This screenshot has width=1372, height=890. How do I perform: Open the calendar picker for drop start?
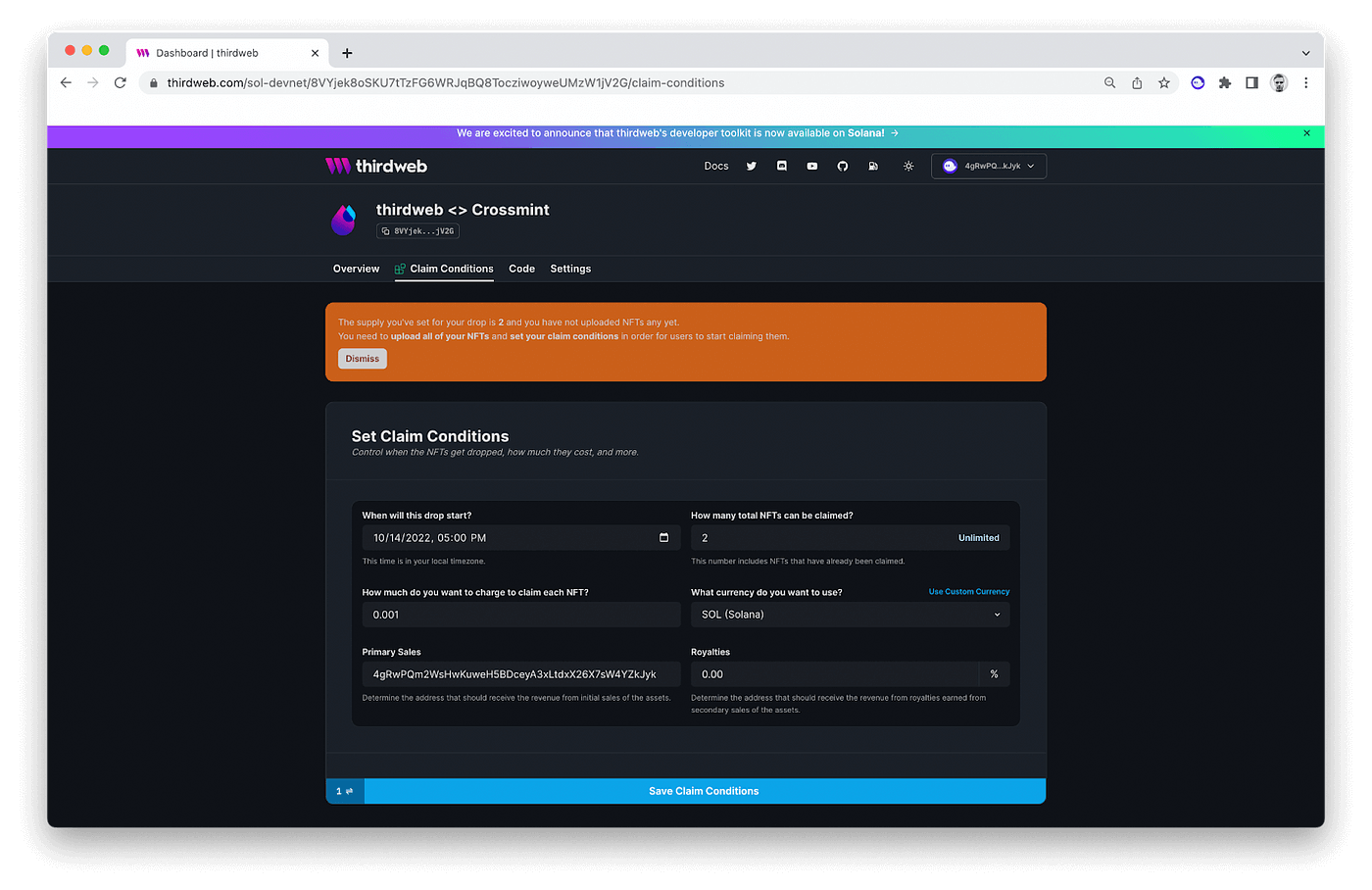(663, 538)
